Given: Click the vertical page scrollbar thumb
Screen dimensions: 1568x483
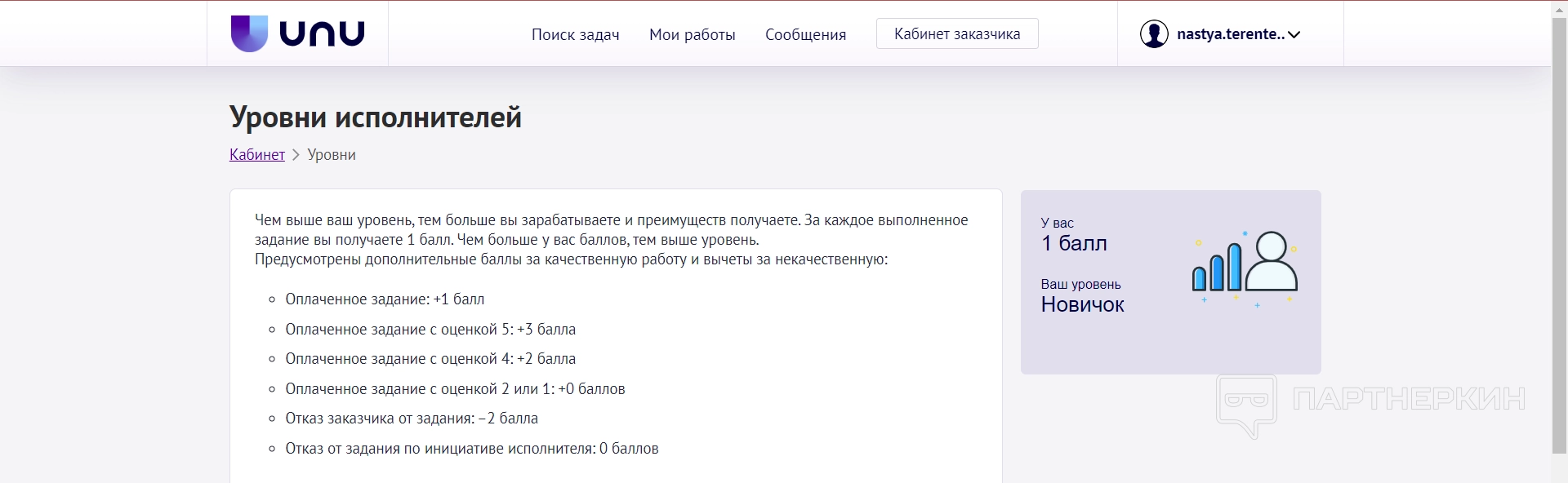Looking at the screenshot, I should click(x=1559, y=228).
